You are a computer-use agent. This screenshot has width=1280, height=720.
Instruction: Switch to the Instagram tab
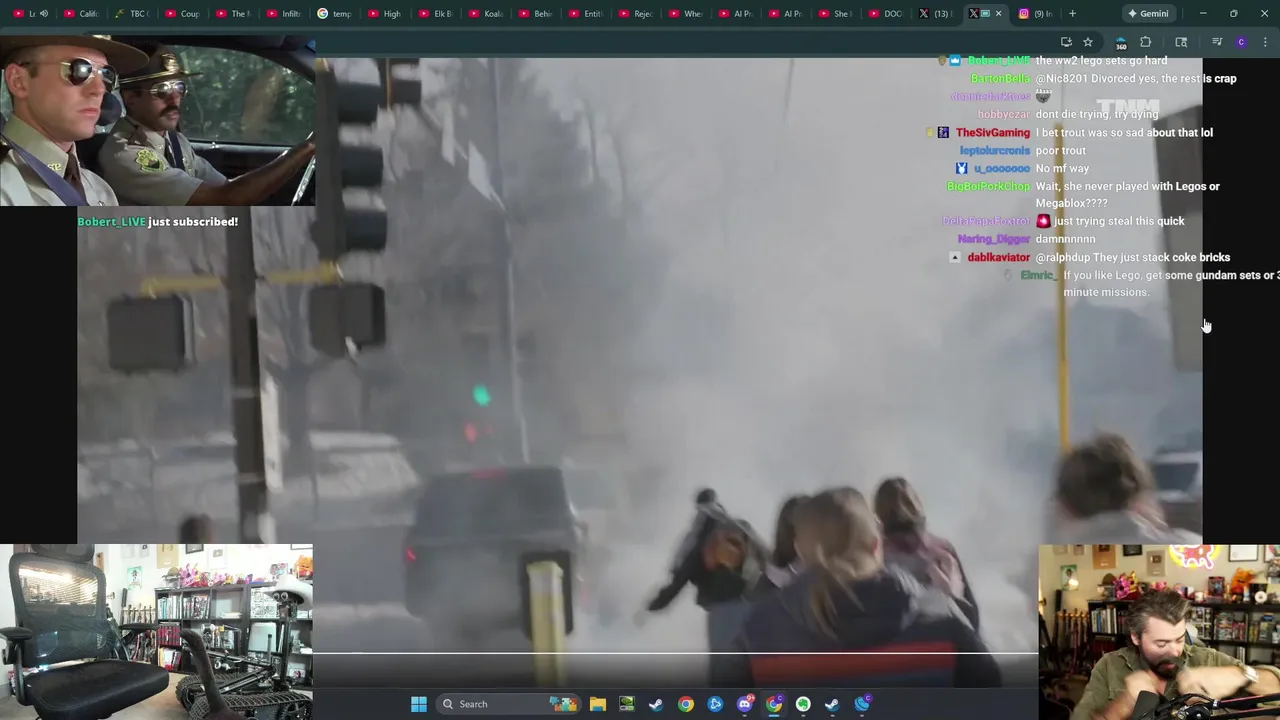[1034, 14]
